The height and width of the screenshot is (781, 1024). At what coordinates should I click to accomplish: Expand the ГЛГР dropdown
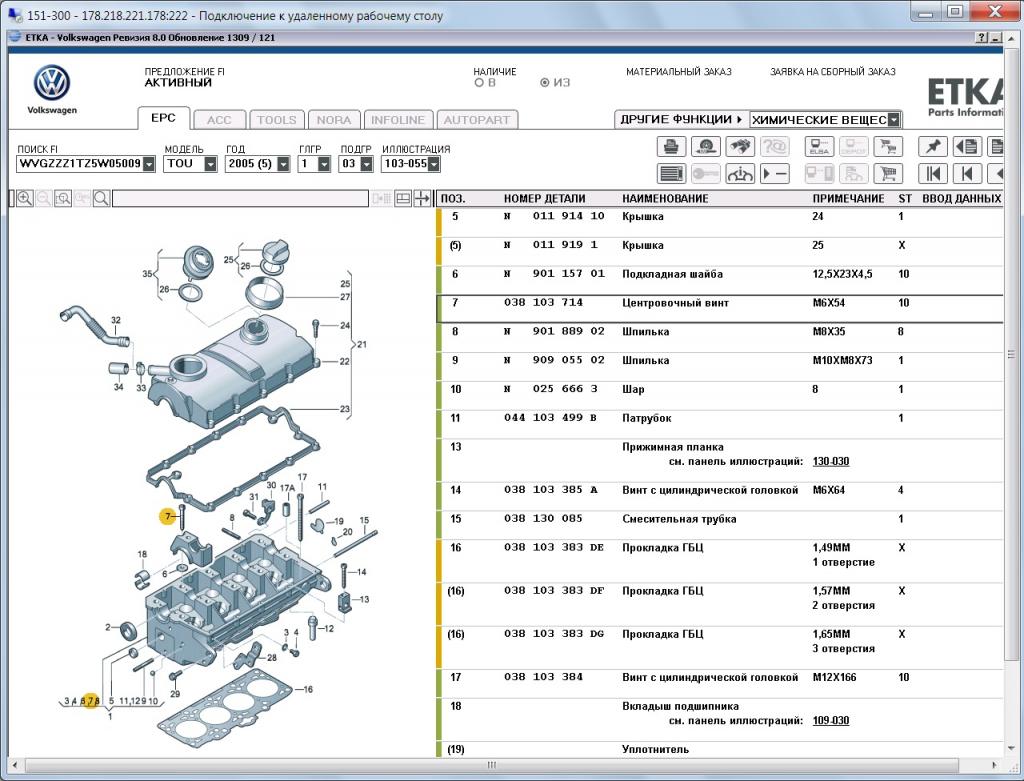[x=324, y=164]
